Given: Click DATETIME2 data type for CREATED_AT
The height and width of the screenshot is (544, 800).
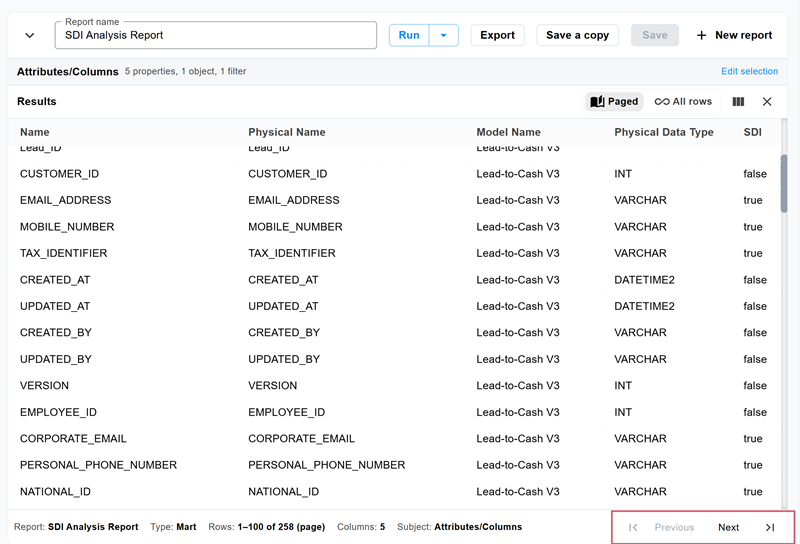Looking at the screenshot, I should click(644, 280).
